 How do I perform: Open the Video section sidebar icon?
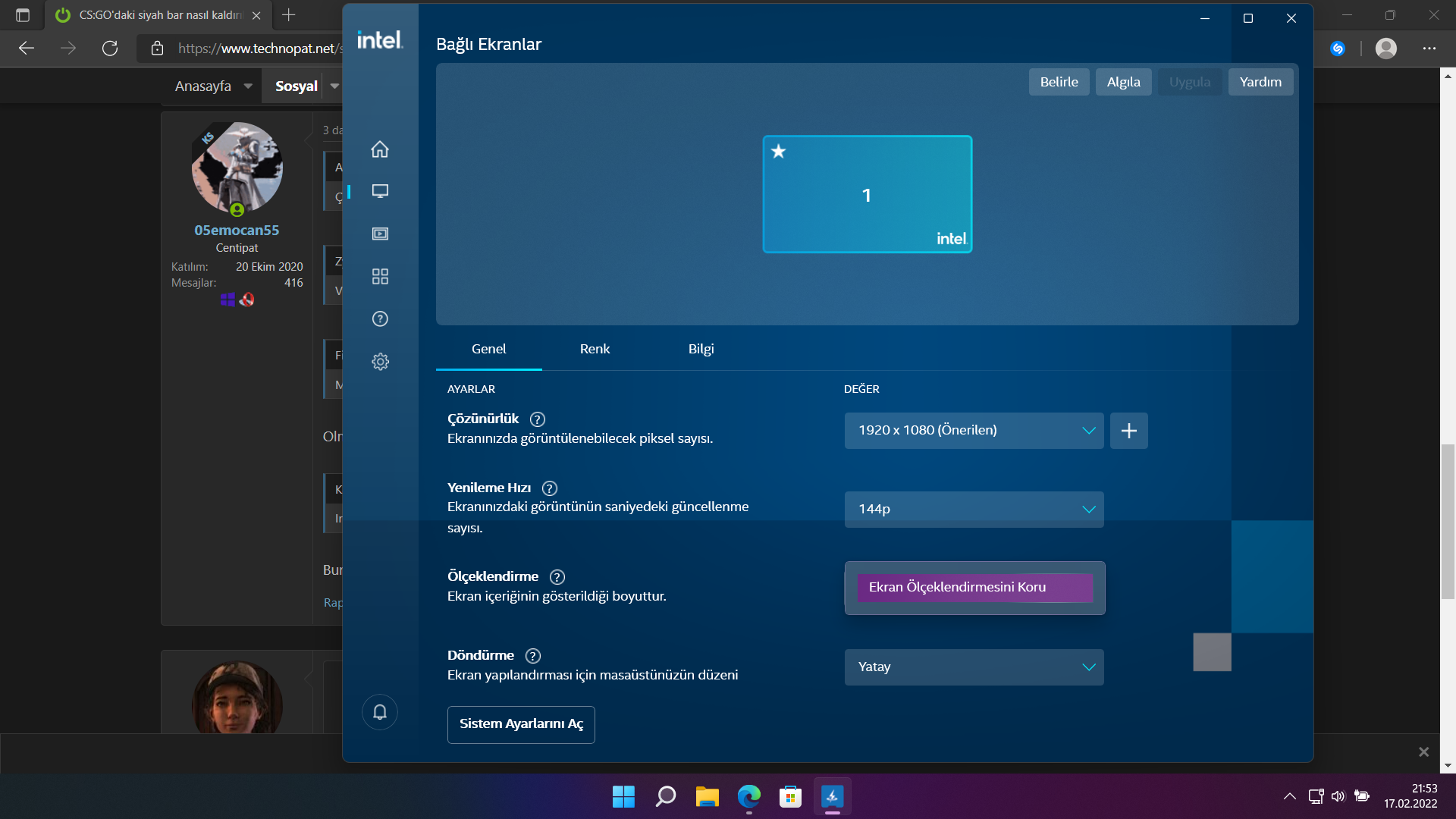point(380,234)
